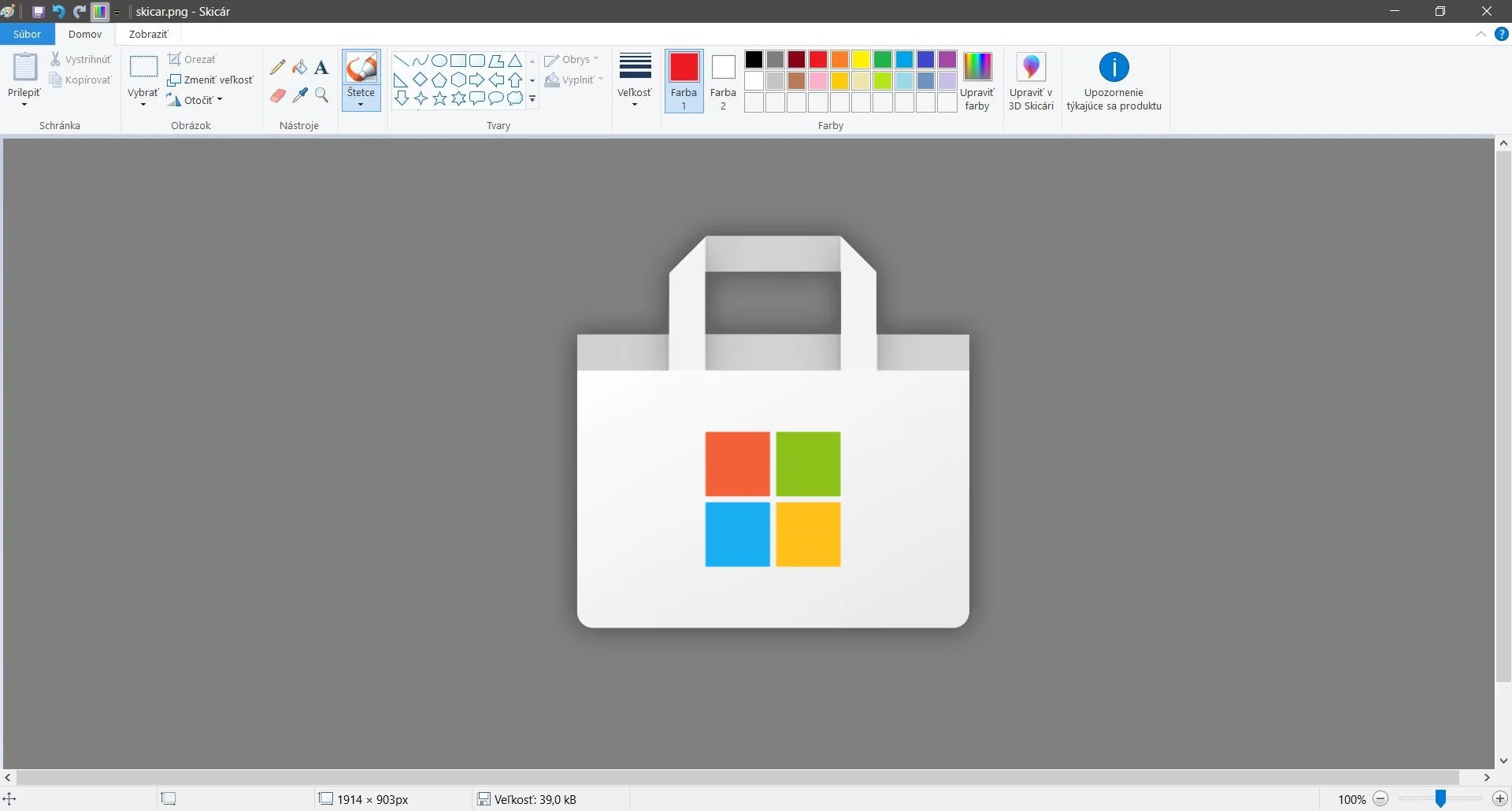The width and height of the screenshot is (1512, 811).
Task: Open Upraviť farby color editor
Action: [x=977, y=80]
